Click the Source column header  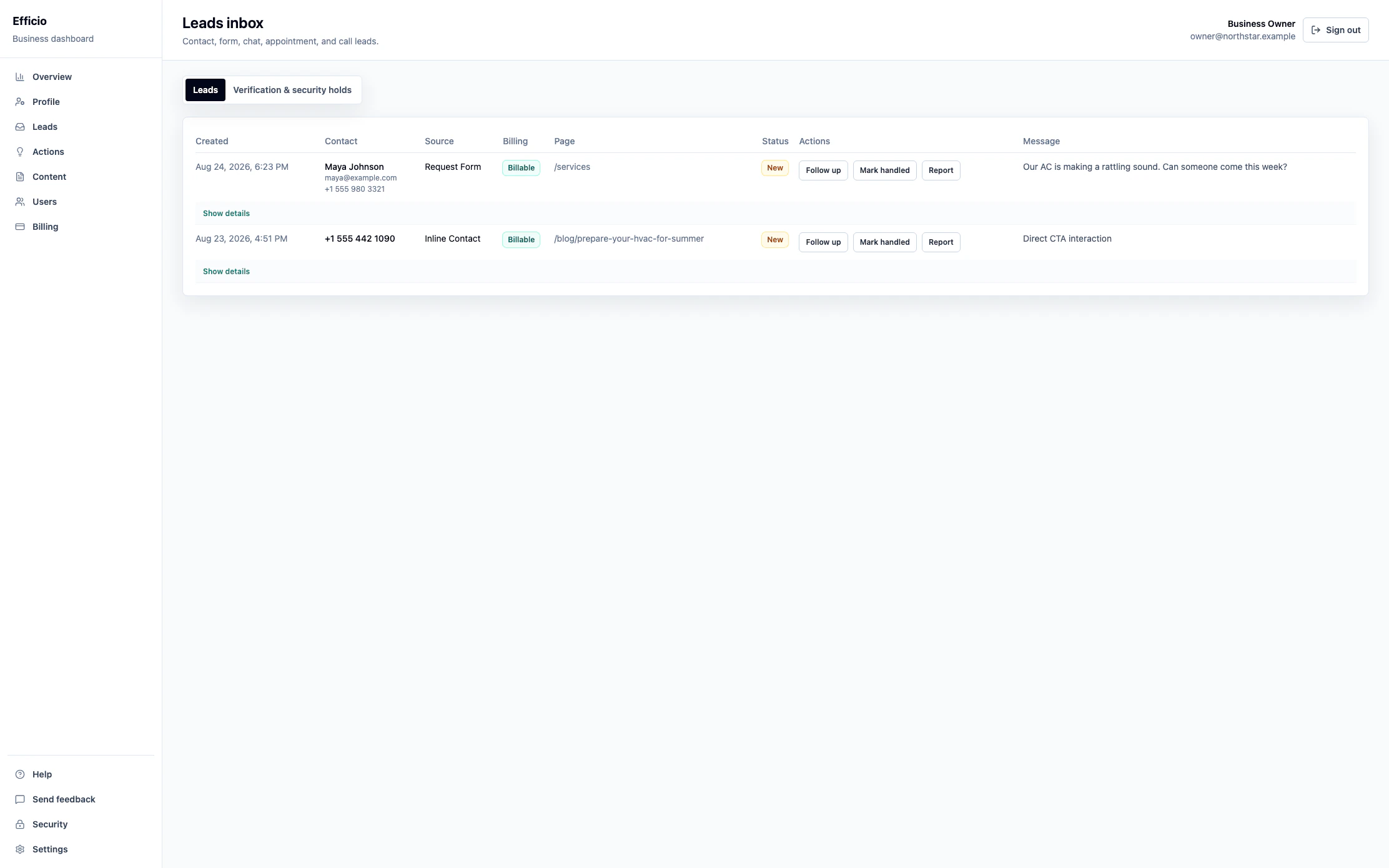[x=439, y=141]
